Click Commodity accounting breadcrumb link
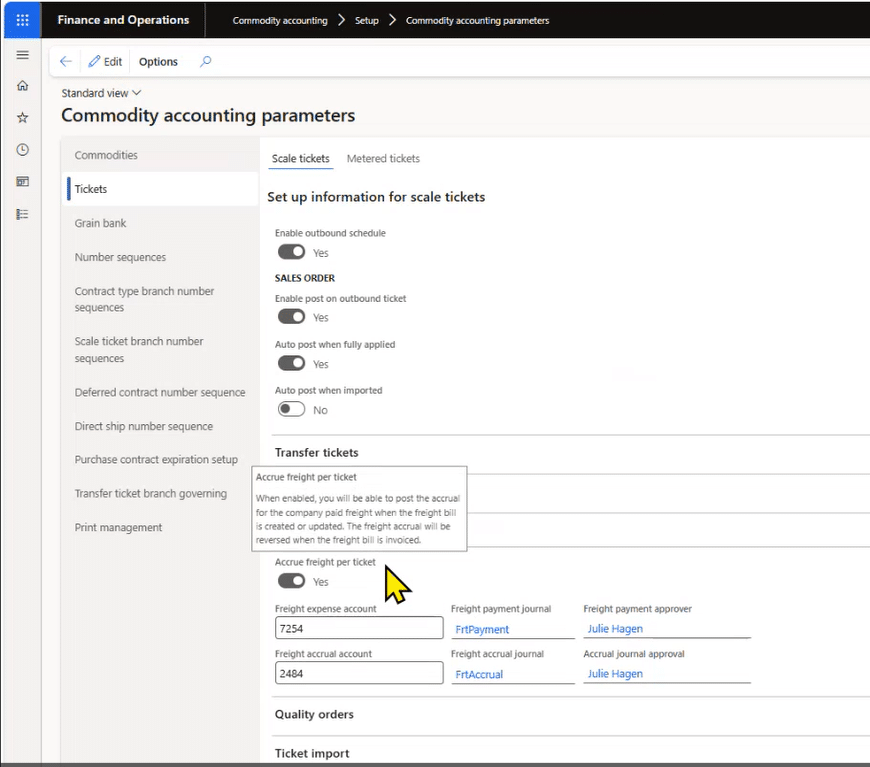Viewport: 870px width, 767px height. click(x=280, y=21)
